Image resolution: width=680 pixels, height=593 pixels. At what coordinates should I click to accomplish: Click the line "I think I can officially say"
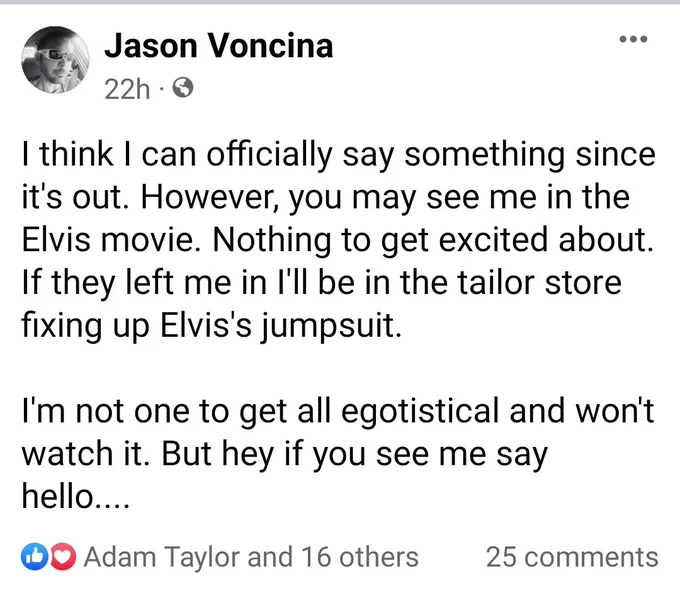point(177,156)
